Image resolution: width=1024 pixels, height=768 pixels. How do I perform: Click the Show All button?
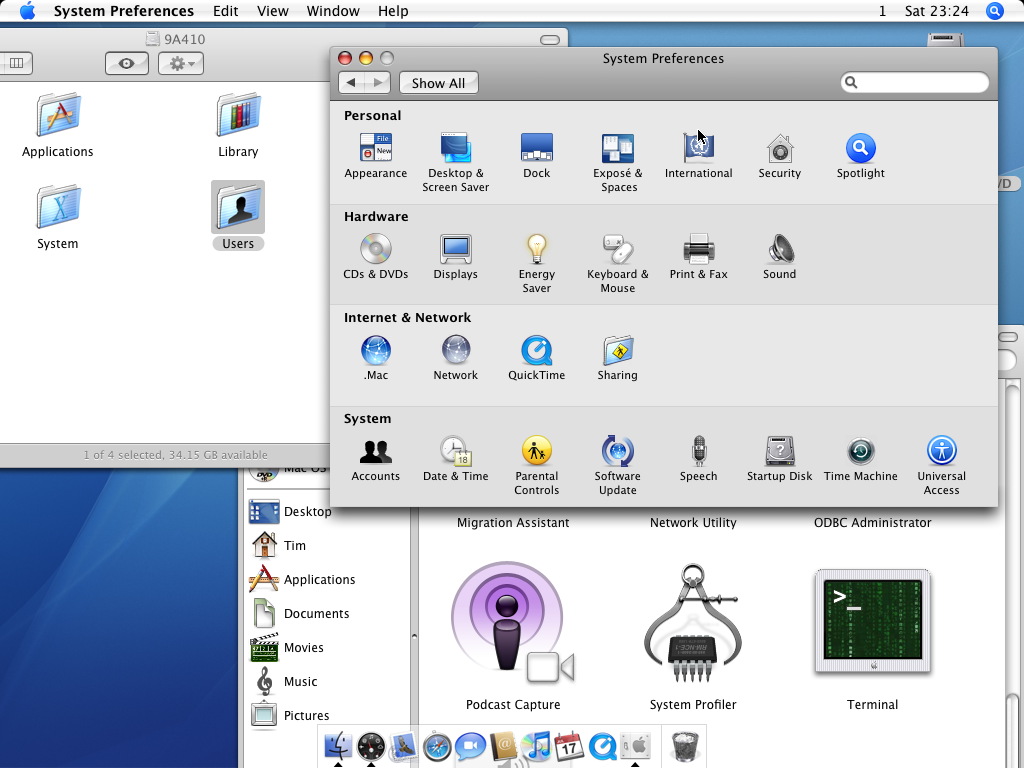438,83
